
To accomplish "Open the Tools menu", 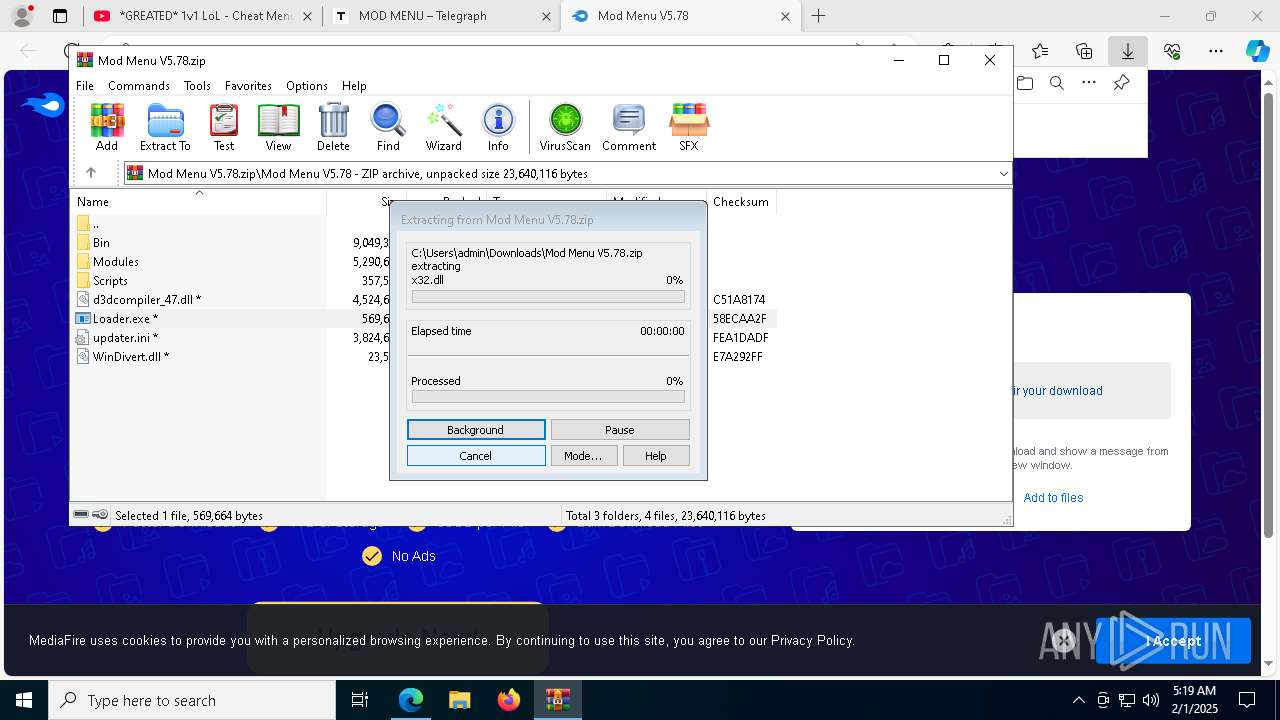I will pyautogui.click(x=197, y=86).
